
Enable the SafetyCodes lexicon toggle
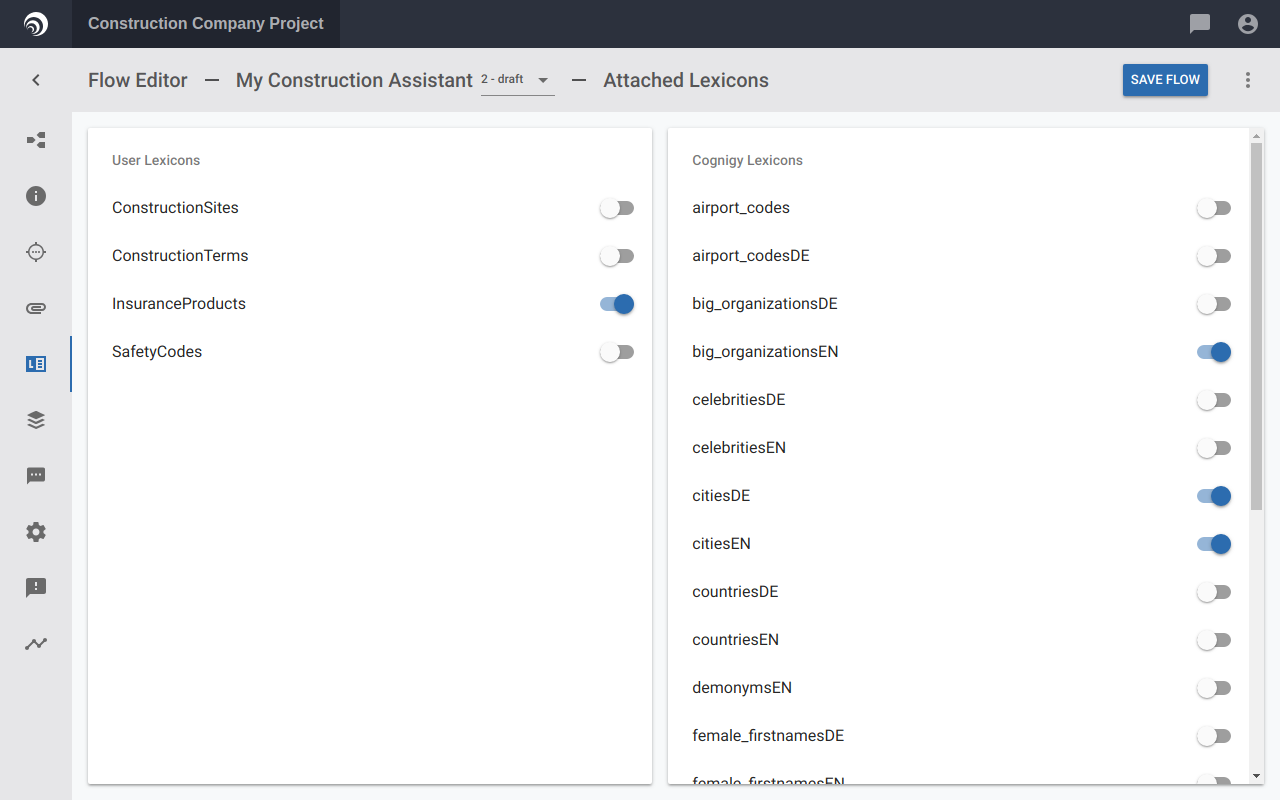(x=617, y=352)
